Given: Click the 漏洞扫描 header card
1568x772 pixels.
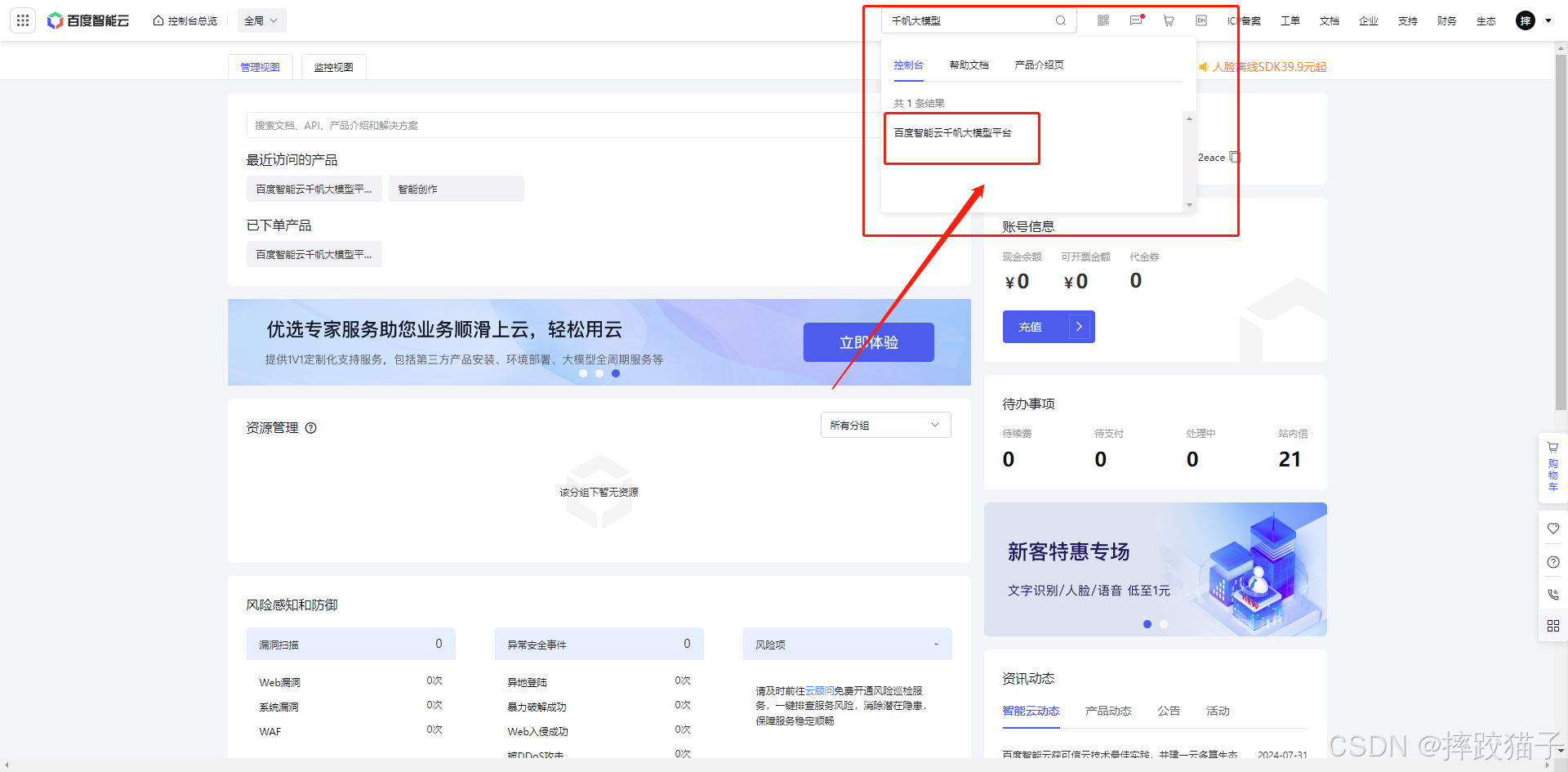Looking at the screenshot, I should [x=351, y=644].
